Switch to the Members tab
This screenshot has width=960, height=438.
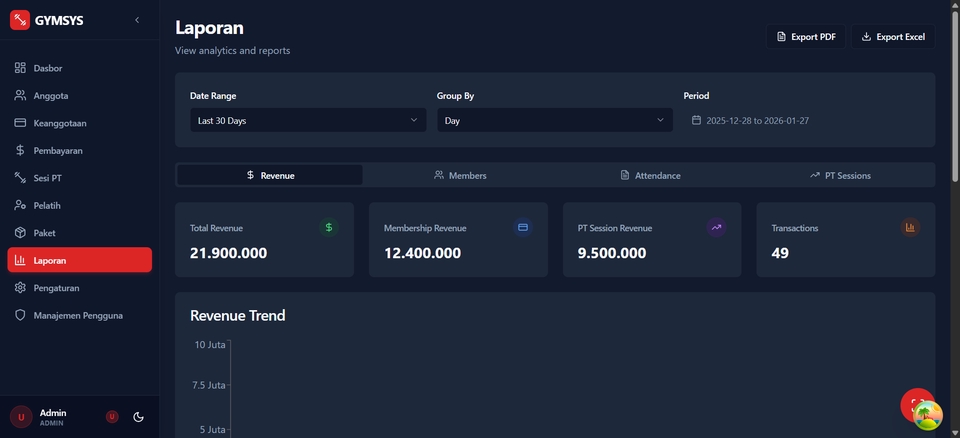[460, 175]
